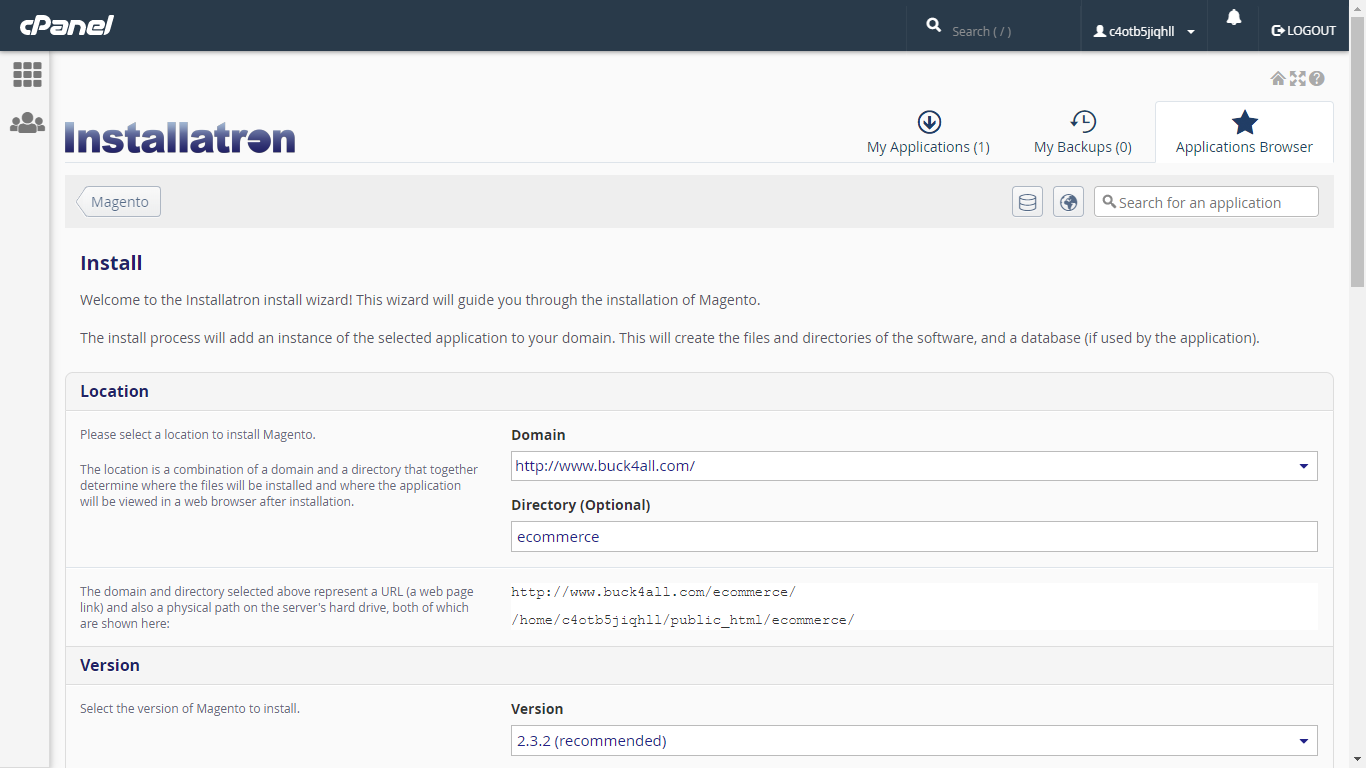Viewport: 1366px width, 768px height.
Task: Switch to My Backups (0) tab
Action: [1083, 132]
